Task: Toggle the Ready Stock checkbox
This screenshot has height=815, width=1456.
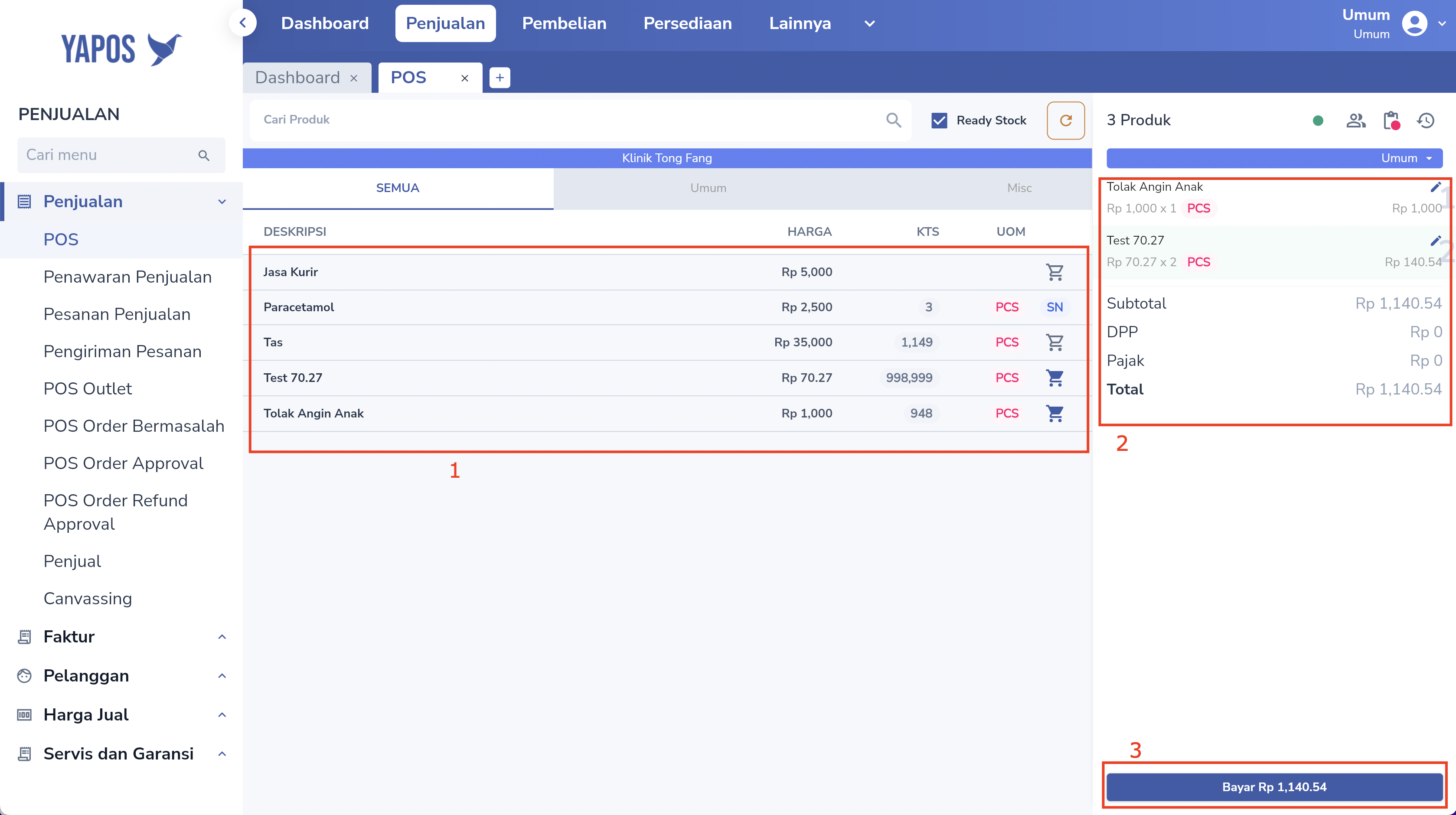Action: coord(940,121)
